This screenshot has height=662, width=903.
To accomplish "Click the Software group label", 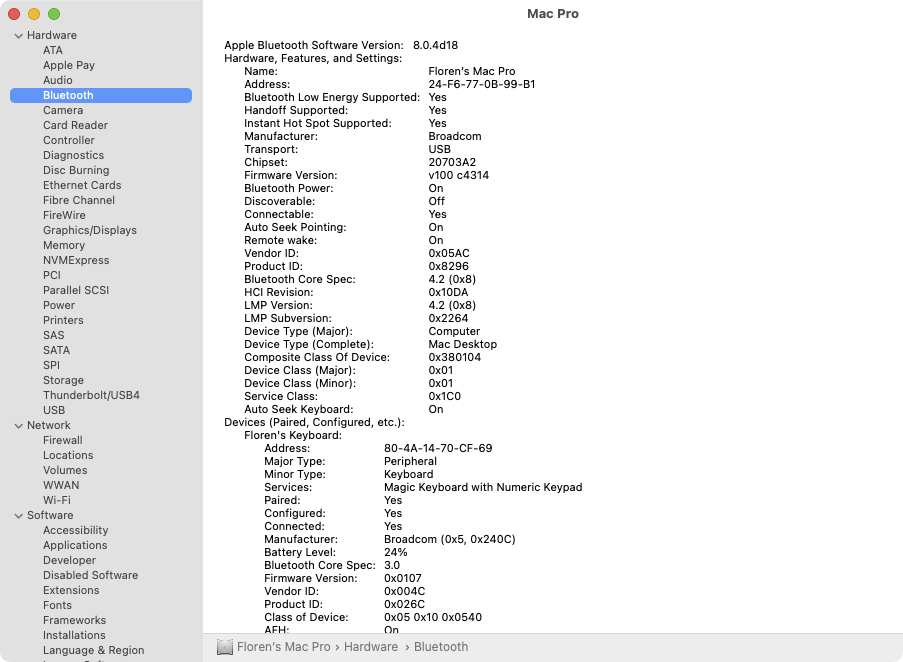I will [x=50, y=515].
